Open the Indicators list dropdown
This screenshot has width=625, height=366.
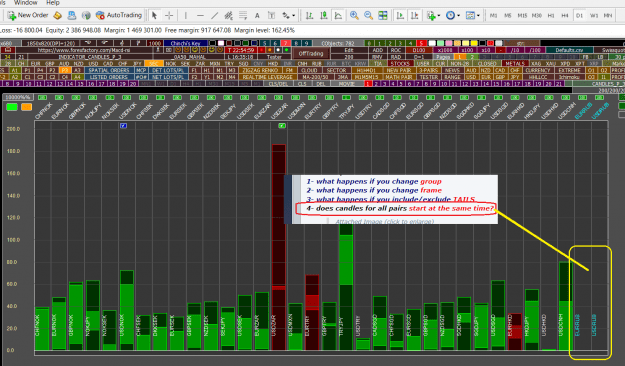[x=433, y=16]
